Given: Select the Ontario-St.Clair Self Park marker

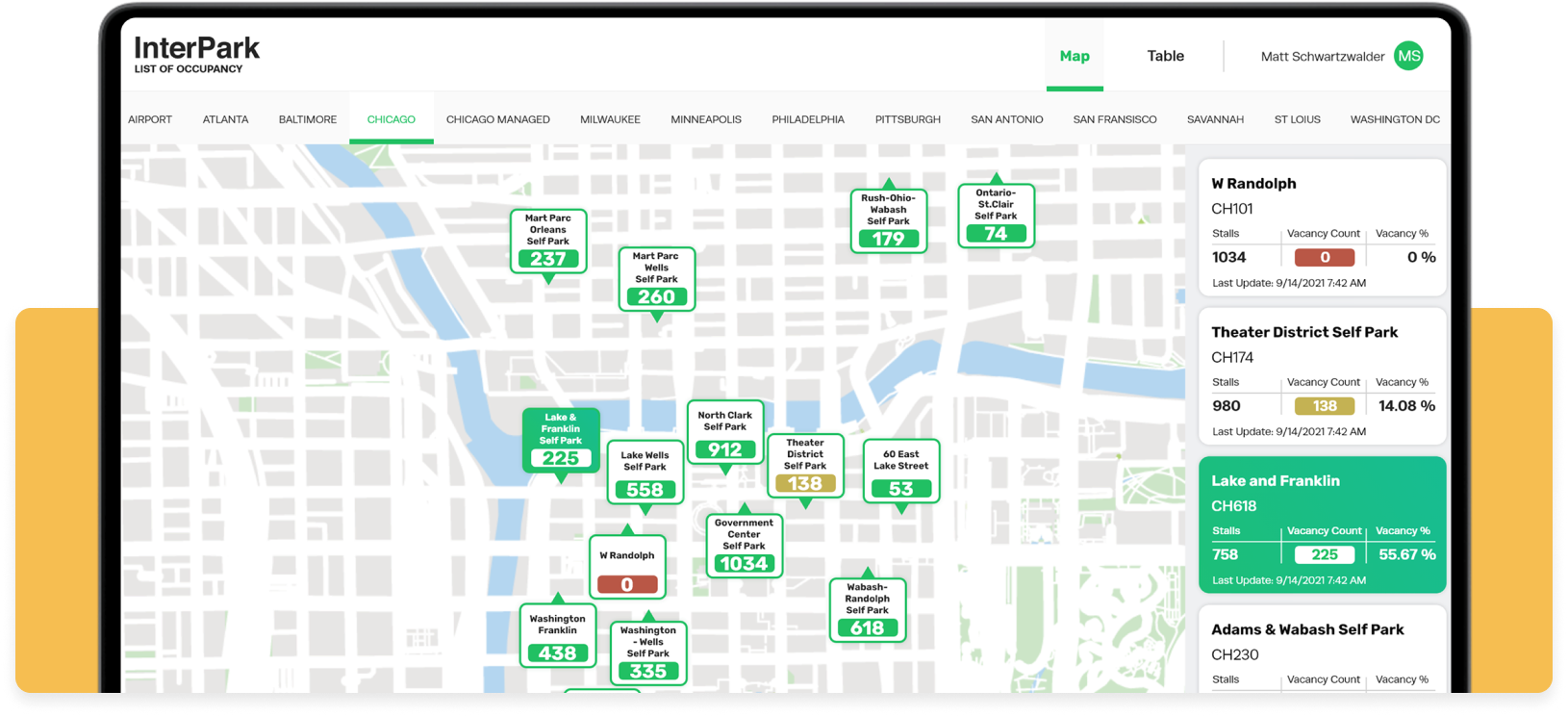Looking at the screenshot, I should tap(996, 217).
